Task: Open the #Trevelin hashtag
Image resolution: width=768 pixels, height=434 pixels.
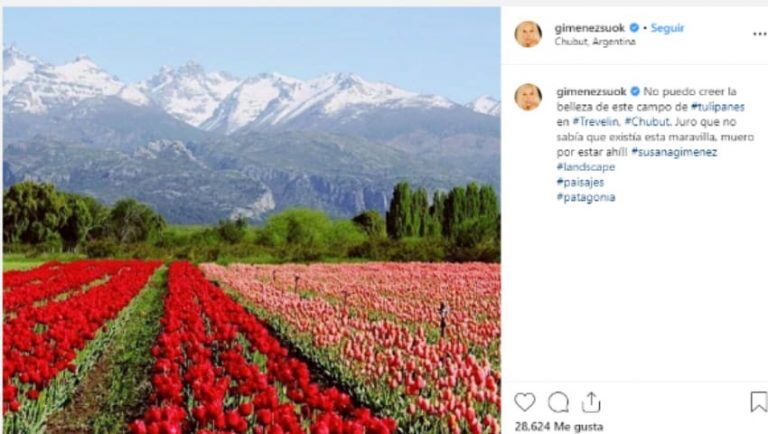Action: (x=596, y=121)
